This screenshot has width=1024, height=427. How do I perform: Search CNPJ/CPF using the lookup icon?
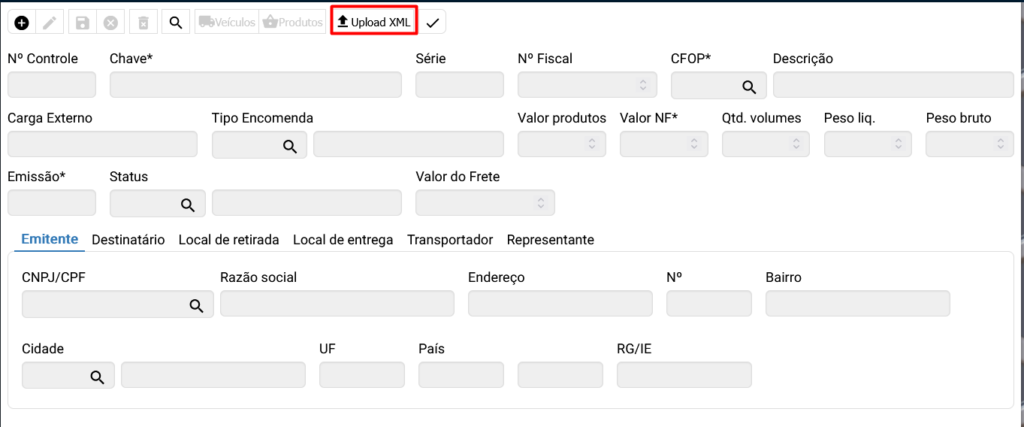pos(196,305)
